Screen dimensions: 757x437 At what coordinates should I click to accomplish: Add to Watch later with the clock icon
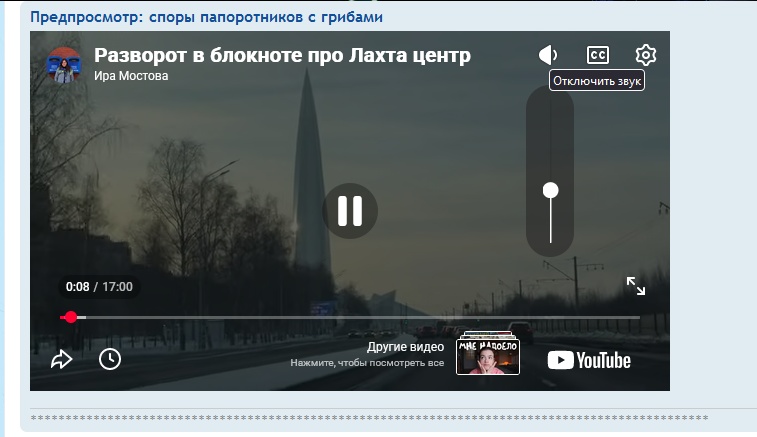[x=110, y=360]
